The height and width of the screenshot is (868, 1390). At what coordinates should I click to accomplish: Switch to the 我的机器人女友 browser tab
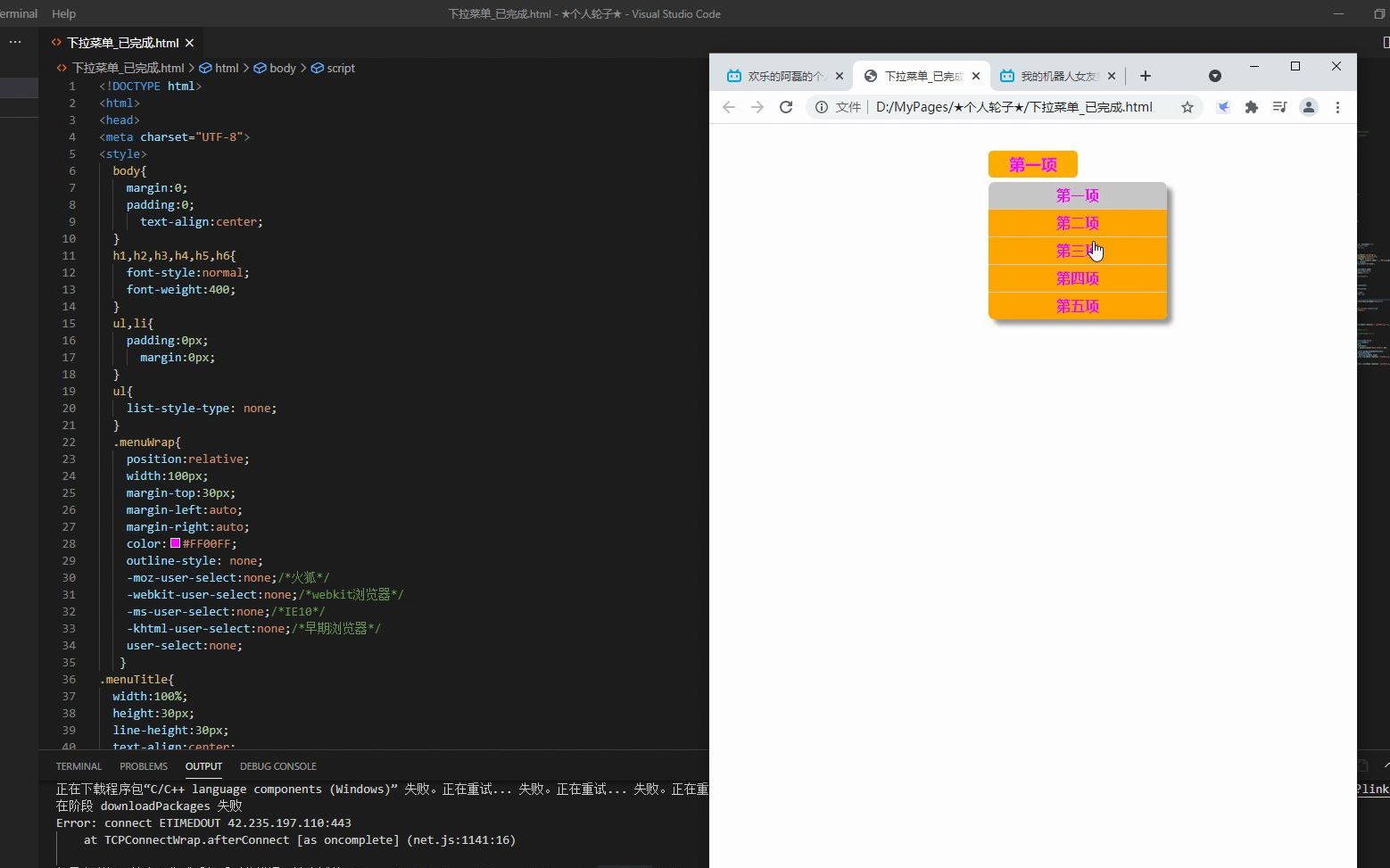1057,76
